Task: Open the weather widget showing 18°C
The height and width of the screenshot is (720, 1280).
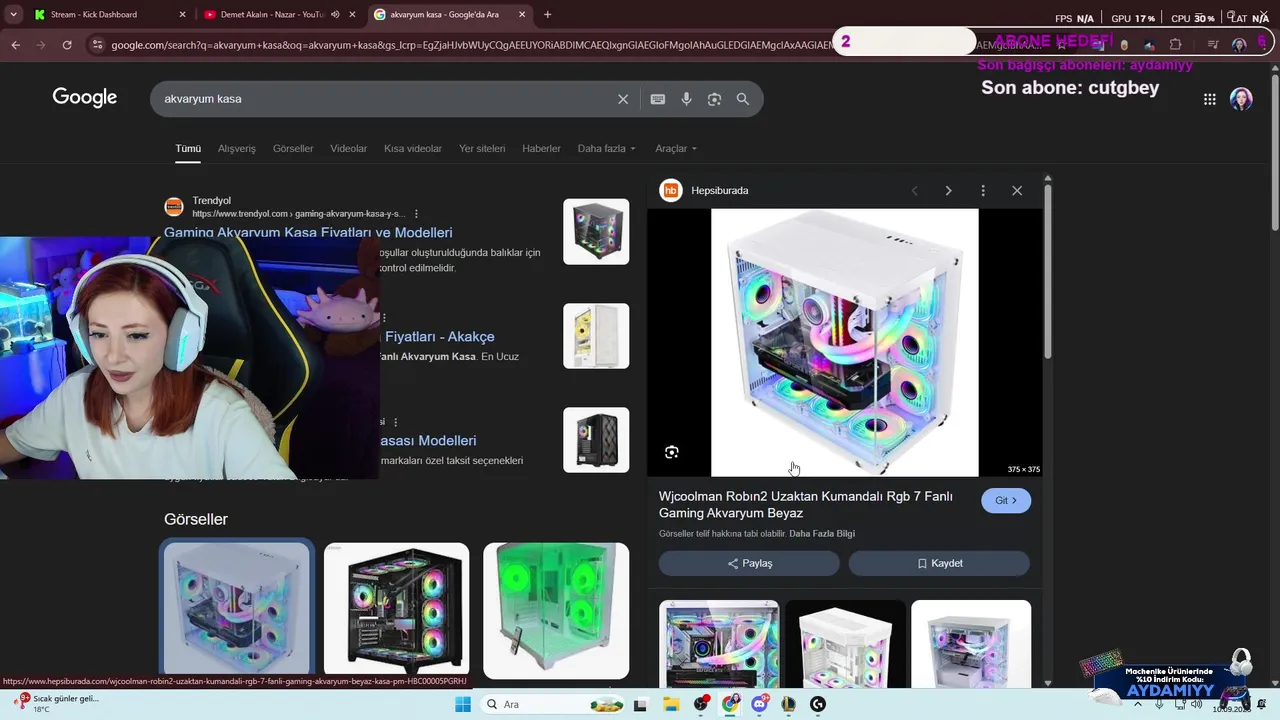Action: point(55,704)
